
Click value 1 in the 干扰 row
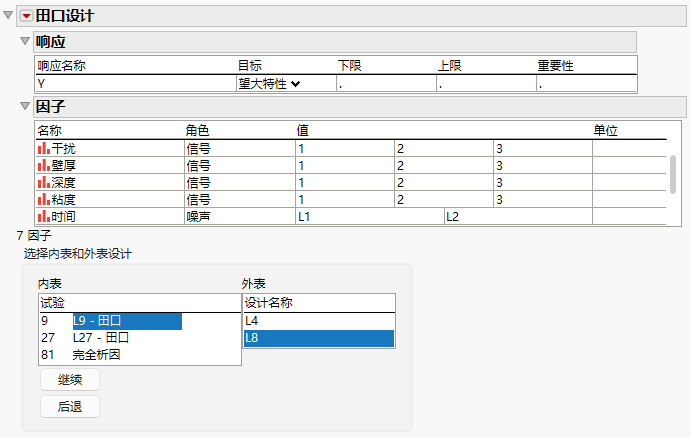(345, 148)
